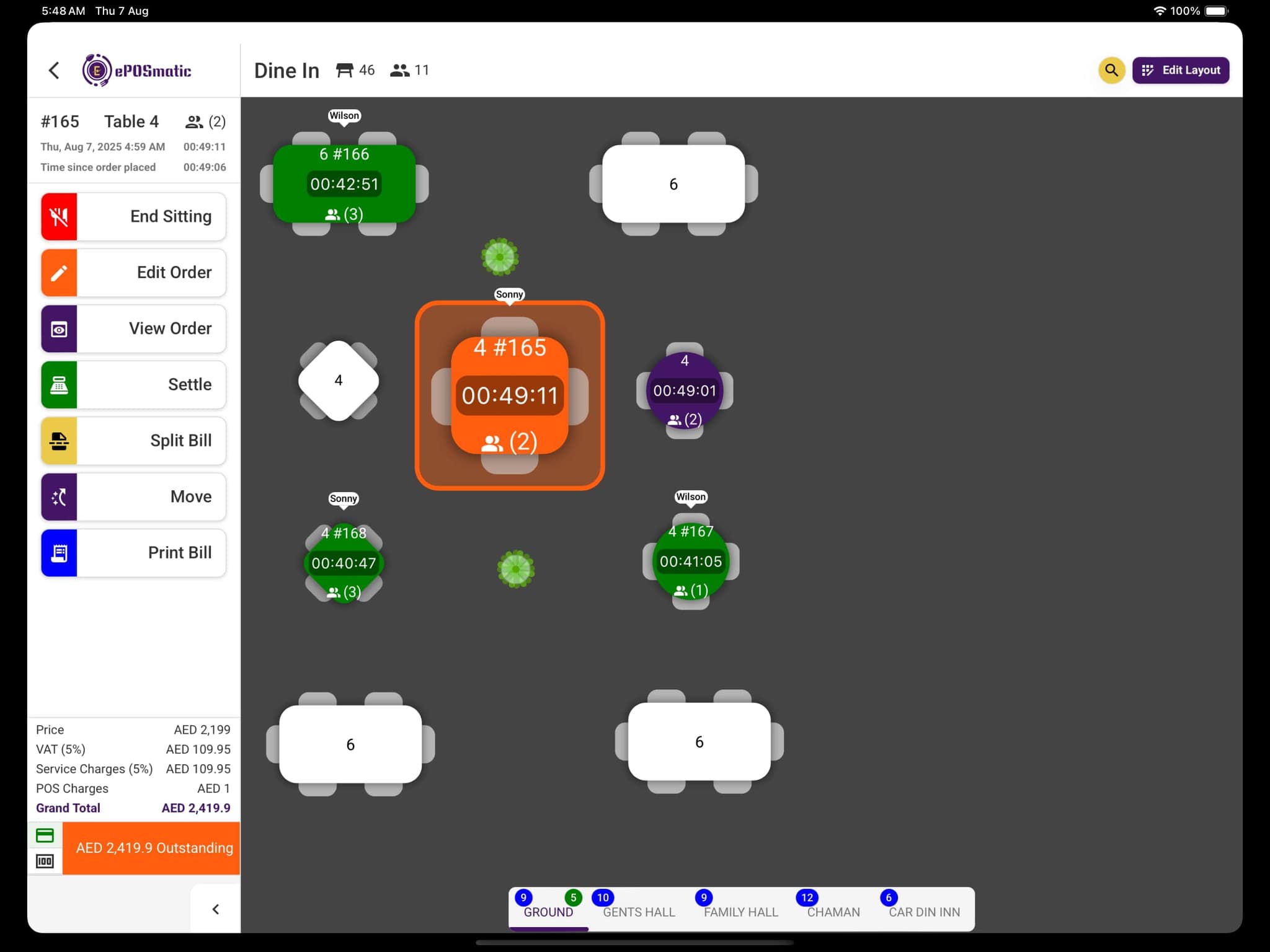
Task: Switch to the GENTS HALL tab
Action: pyautogui.click(x=639, y=912)
